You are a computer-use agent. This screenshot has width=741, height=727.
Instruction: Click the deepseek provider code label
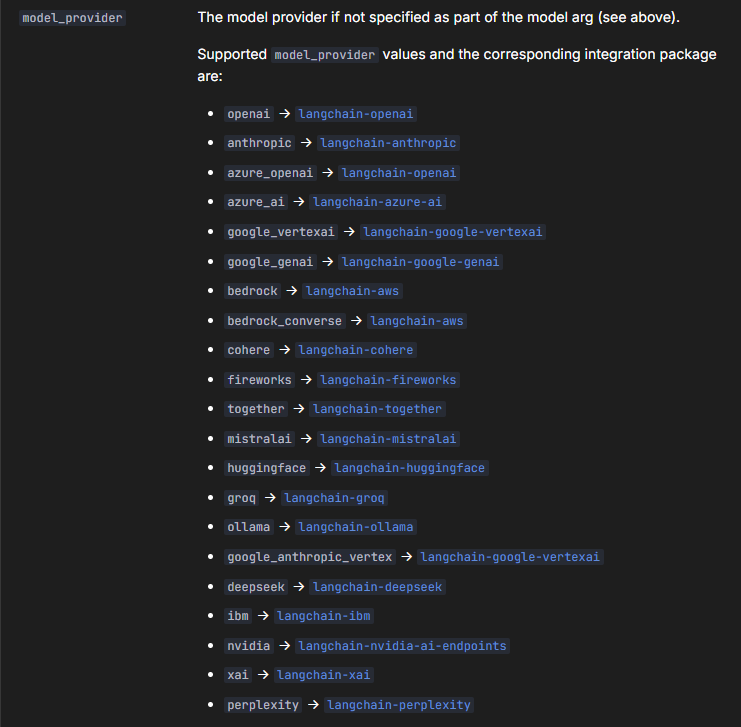(256, 587)
